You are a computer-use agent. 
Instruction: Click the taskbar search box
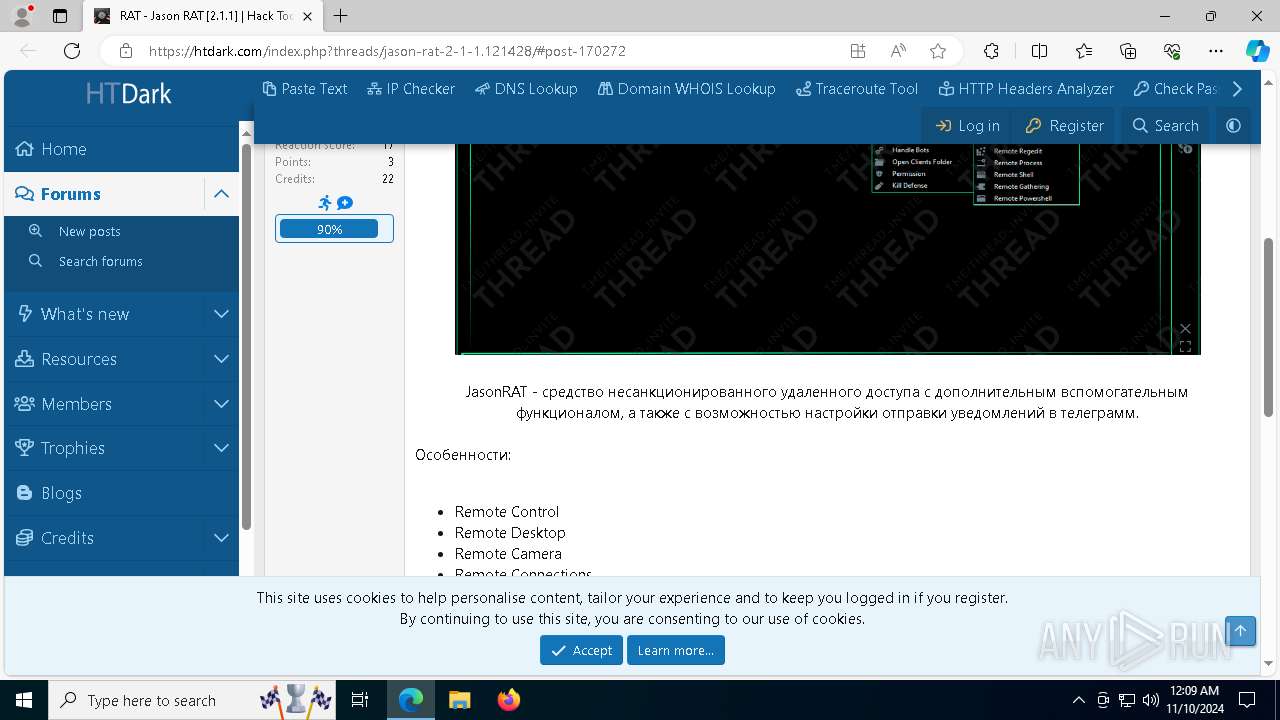(190, 700)
